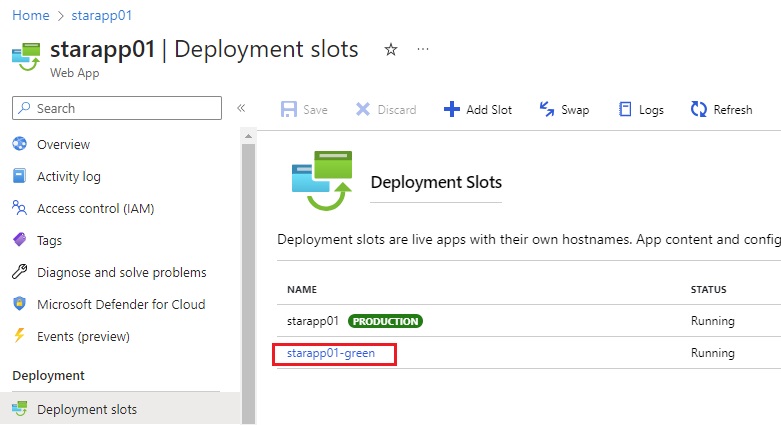The width and height of the screenshot is (781, 425).
Task: Click the Add Slot plus icon
Action: click(x=452, y=109)
